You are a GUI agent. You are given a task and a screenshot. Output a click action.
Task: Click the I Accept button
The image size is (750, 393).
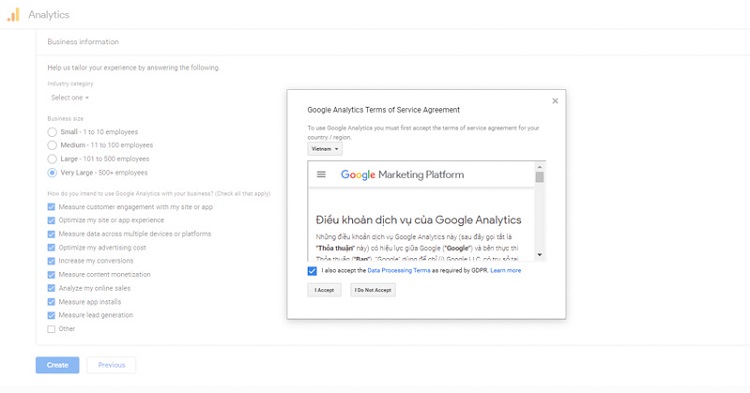coord(324,290)
